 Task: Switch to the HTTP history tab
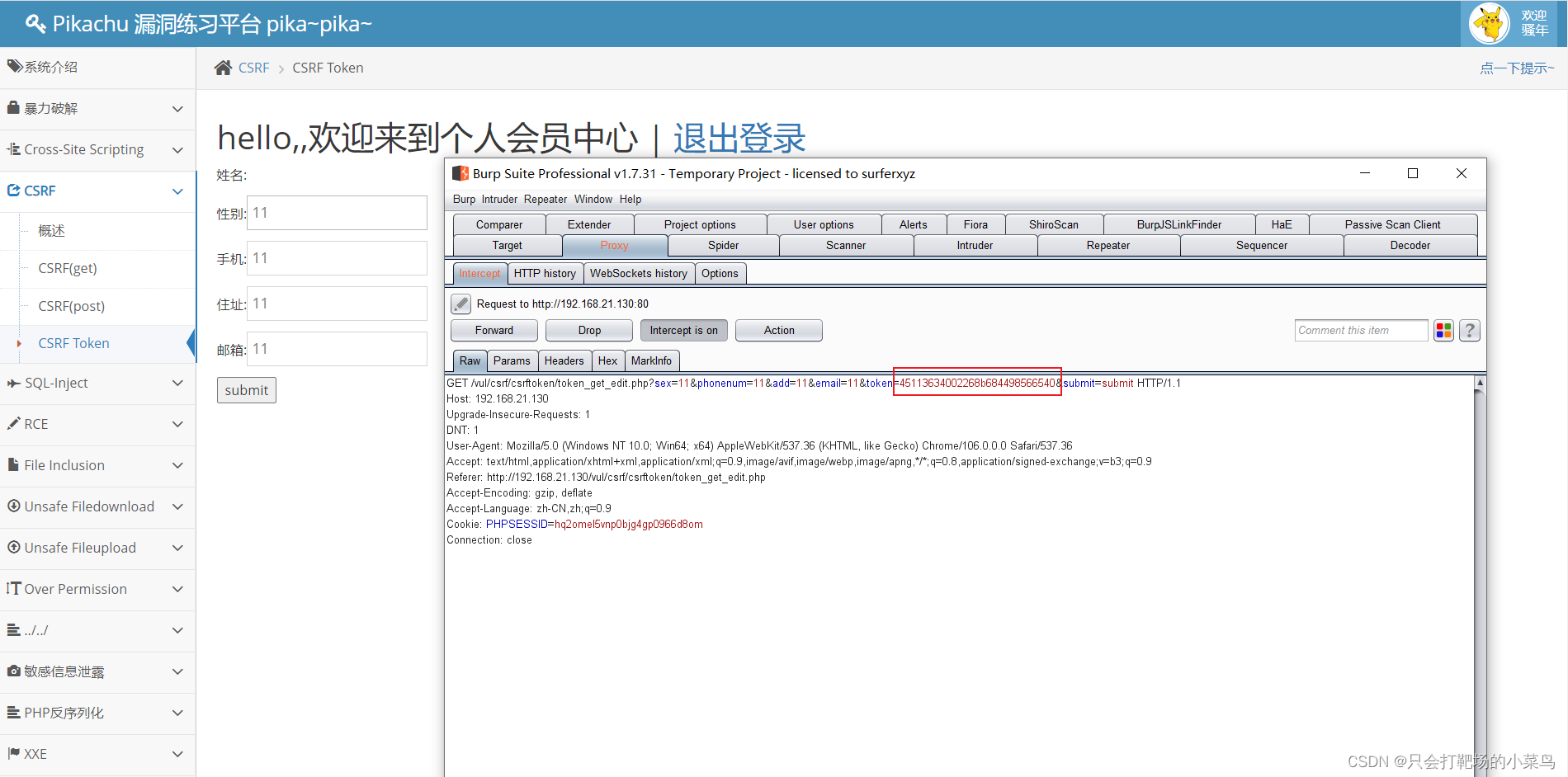(545, 274)
